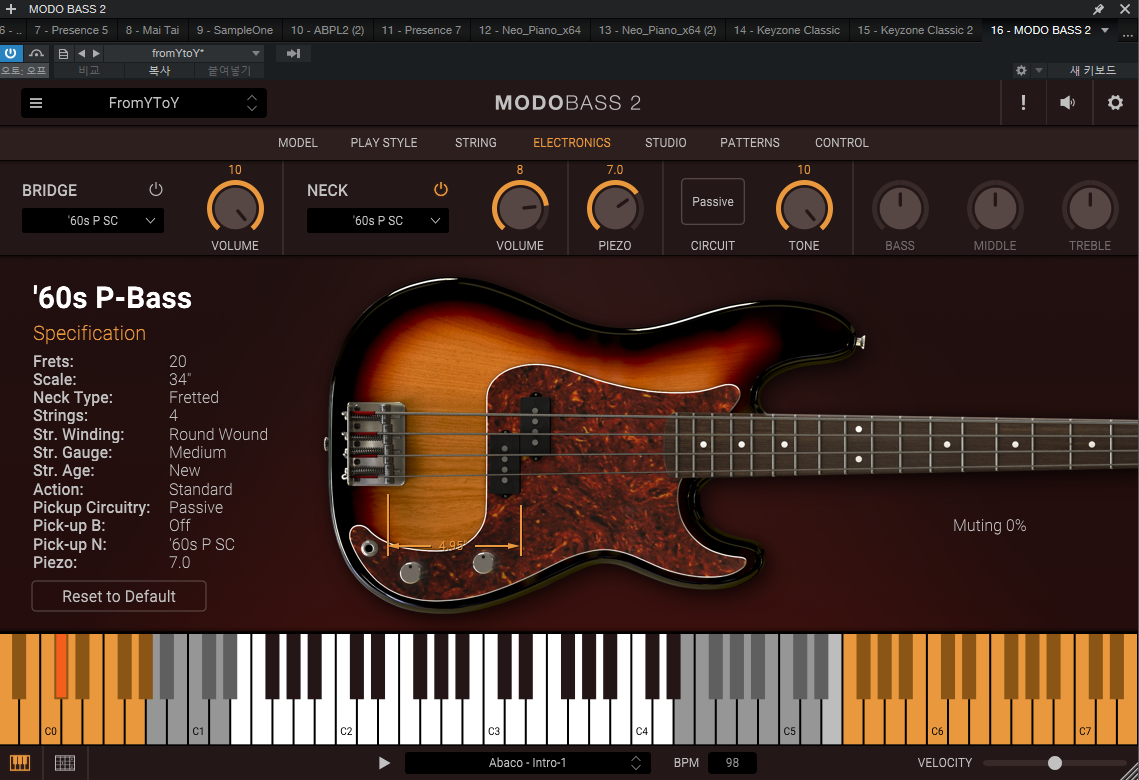Open the Abaco - Intro-1 pattern selector
The height and width of the screenshot is (780, 1139).
(527, 763)
